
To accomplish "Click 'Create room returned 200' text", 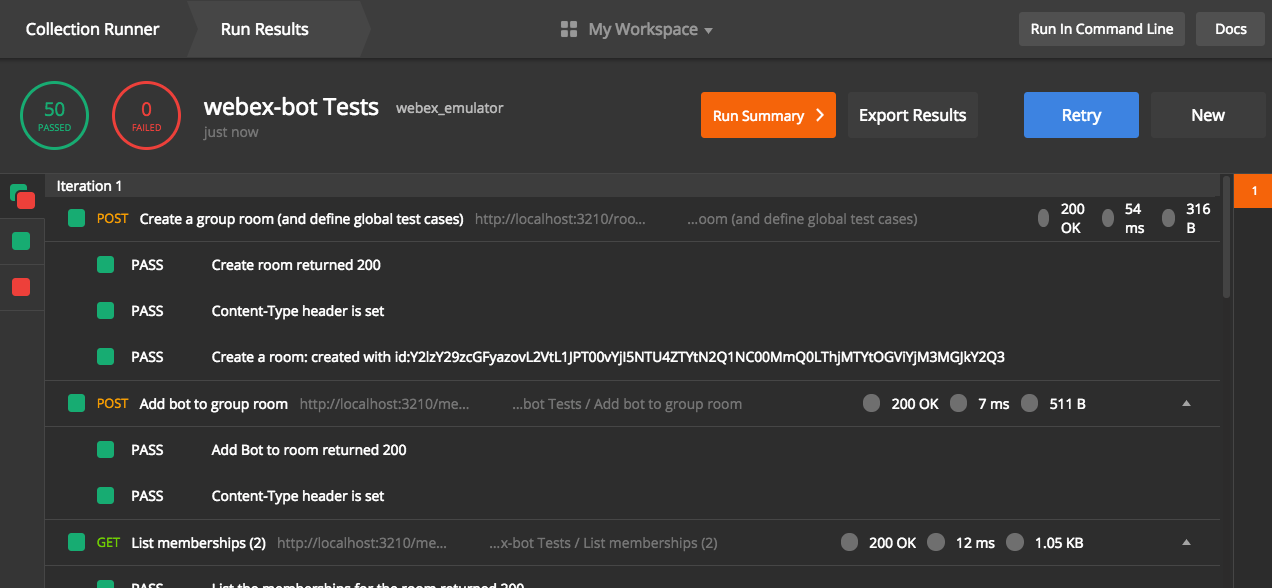I will point(296,265).
